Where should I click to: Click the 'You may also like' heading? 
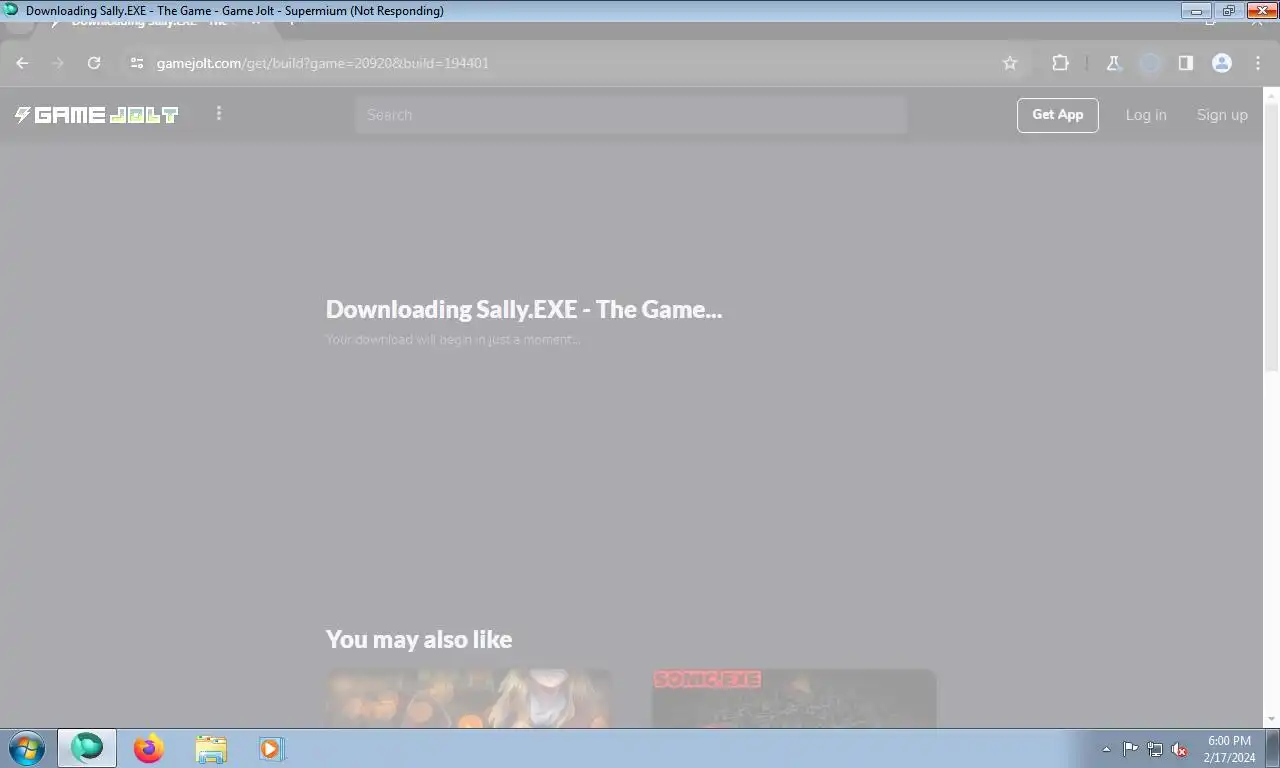tap(419, 639)
